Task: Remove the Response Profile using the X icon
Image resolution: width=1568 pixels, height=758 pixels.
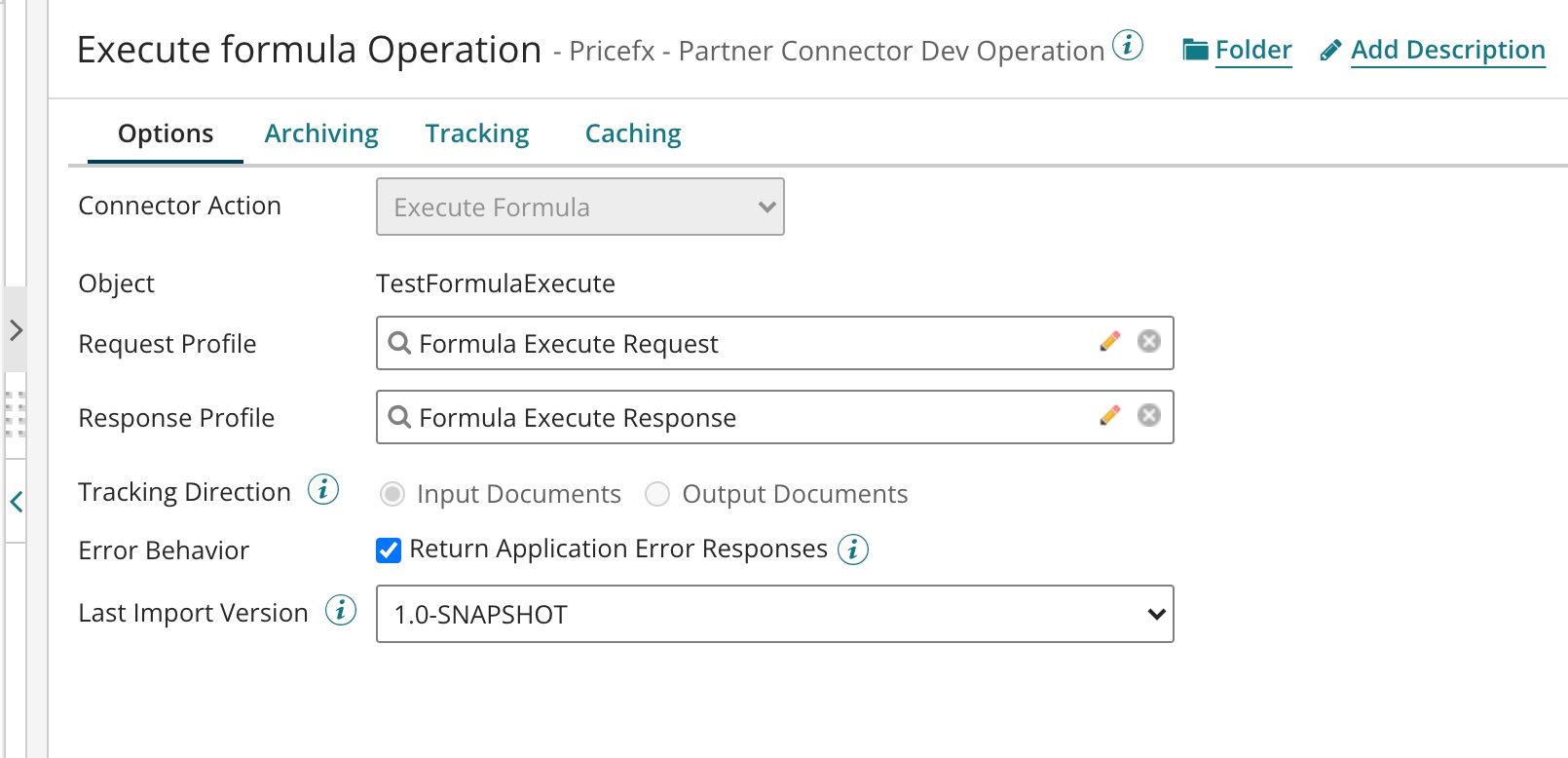Action: pyautogui.click(x=1149, y=416)
